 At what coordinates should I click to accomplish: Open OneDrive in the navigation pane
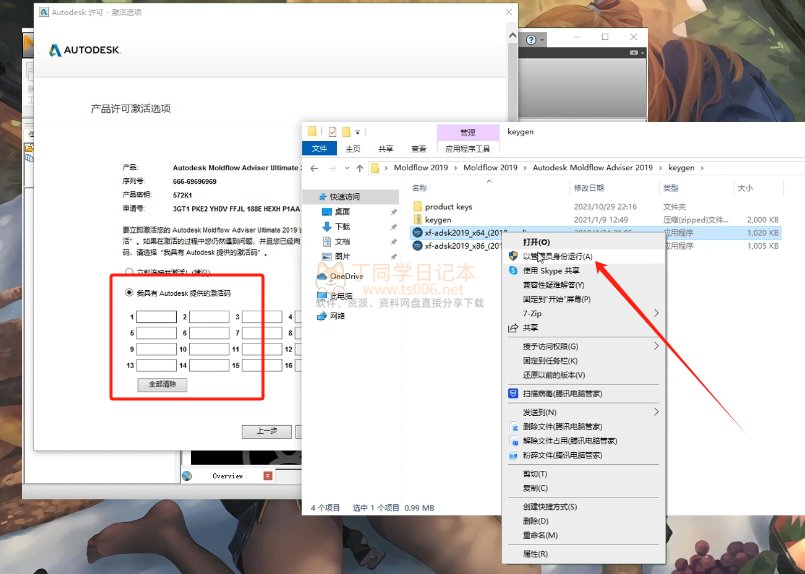(x=345, y=276)
